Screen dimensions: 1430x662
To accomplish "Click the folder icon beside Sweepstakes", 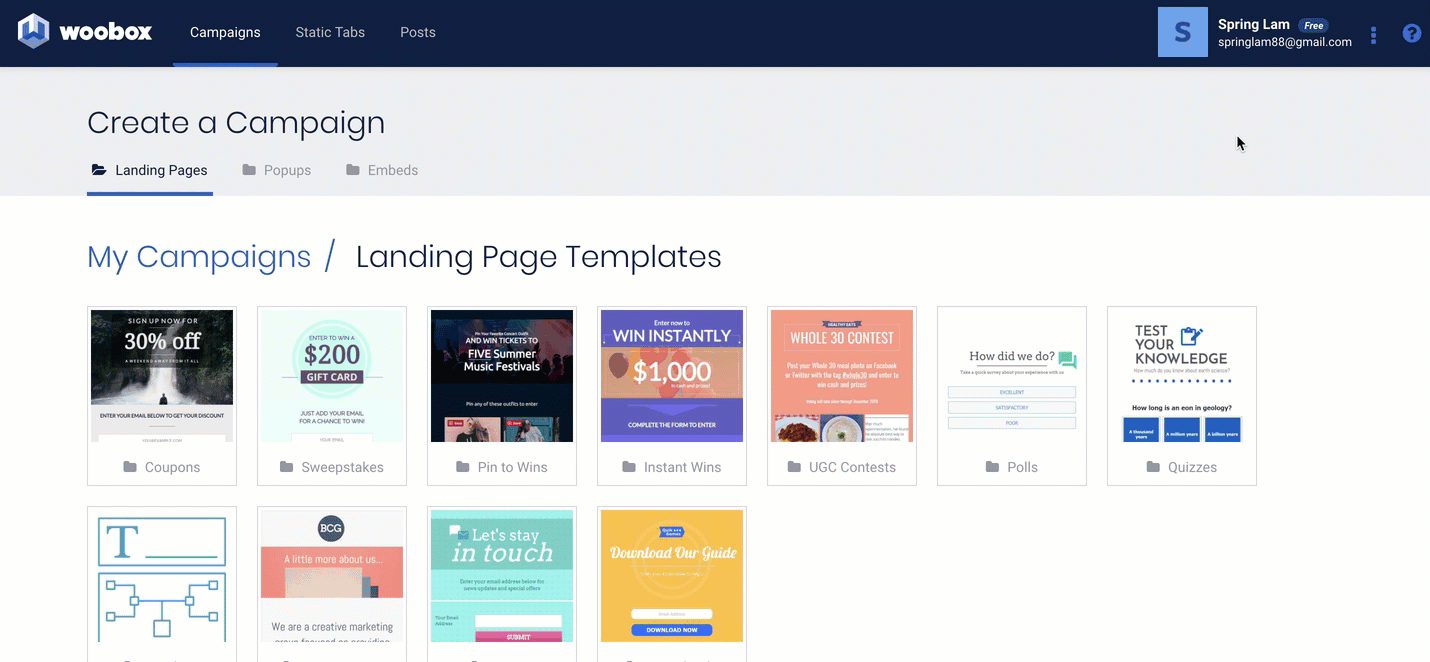I will point(287,467).
